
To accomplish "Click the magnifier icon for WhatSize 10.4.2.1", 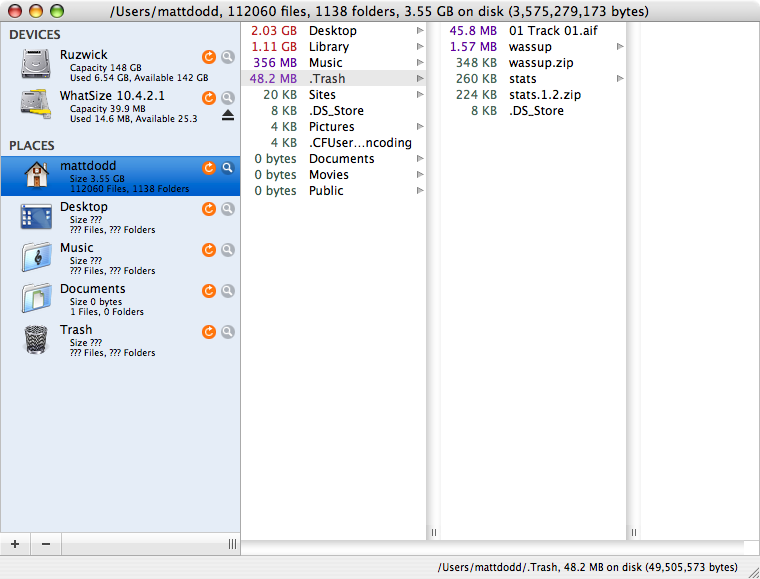I will point(228,98).
